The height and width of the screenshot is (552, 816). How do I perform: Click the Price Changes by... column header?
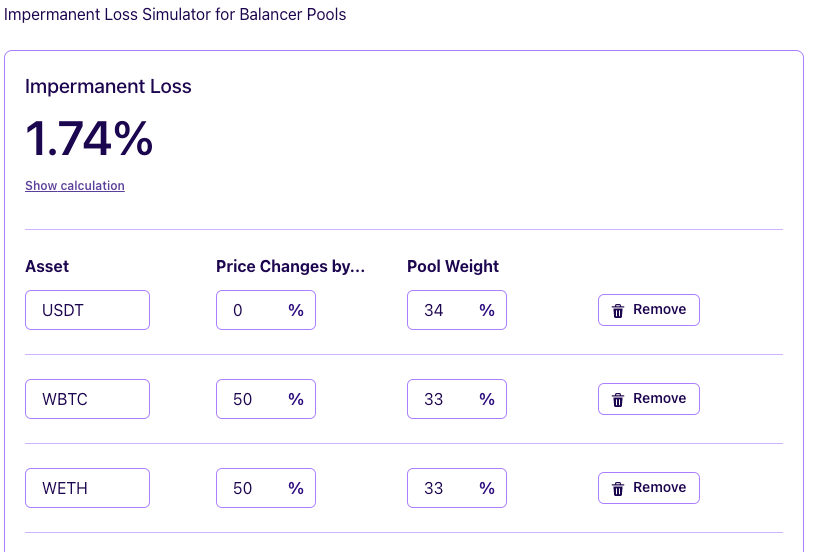290,266
